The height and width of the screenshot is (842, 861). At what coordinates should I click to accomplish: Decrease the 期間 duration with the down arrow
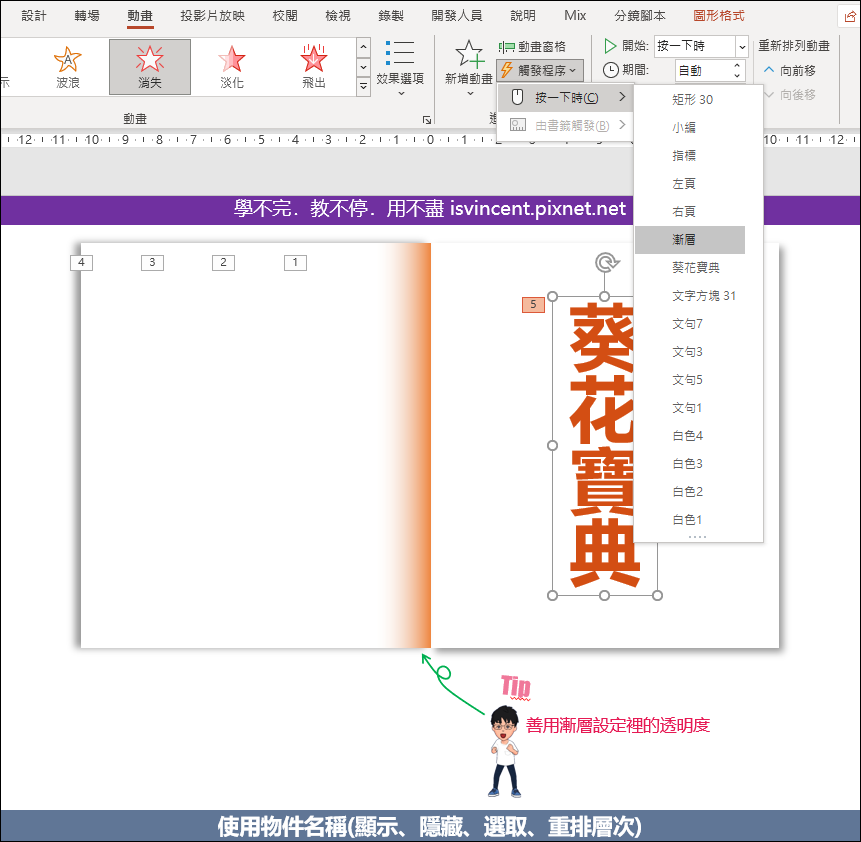(x=737, y=75)
